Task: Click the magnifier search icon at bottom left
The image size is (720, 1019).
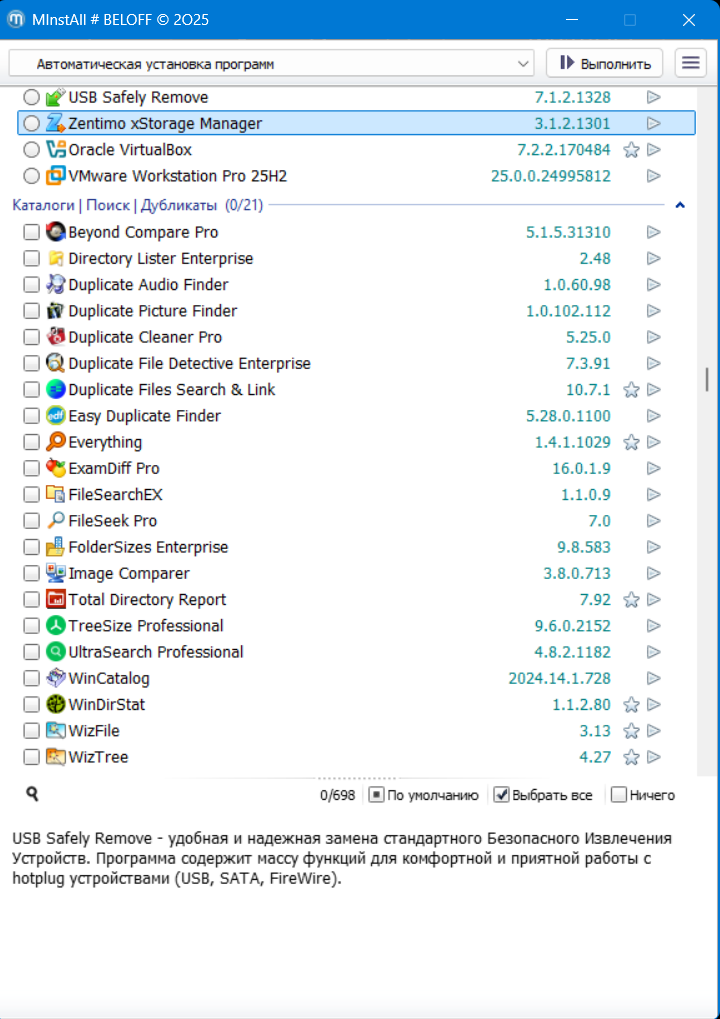Action: 32,794
